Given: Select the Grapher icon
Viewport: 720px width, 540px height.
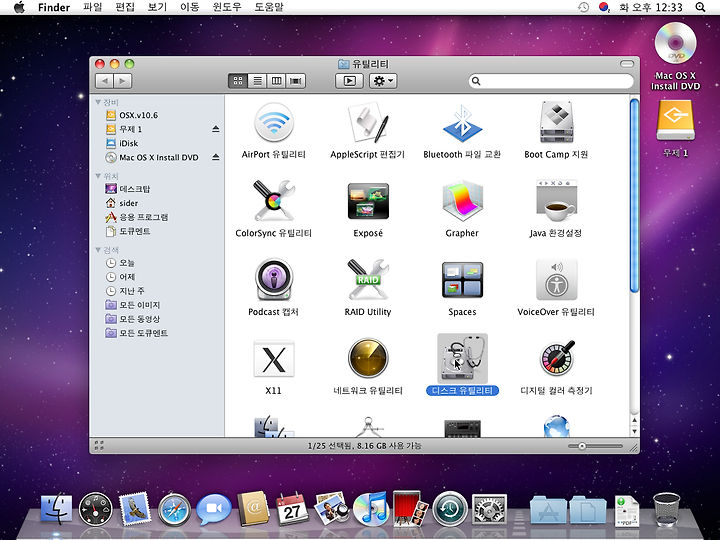Looking at the screenshot, I should 462,201.
